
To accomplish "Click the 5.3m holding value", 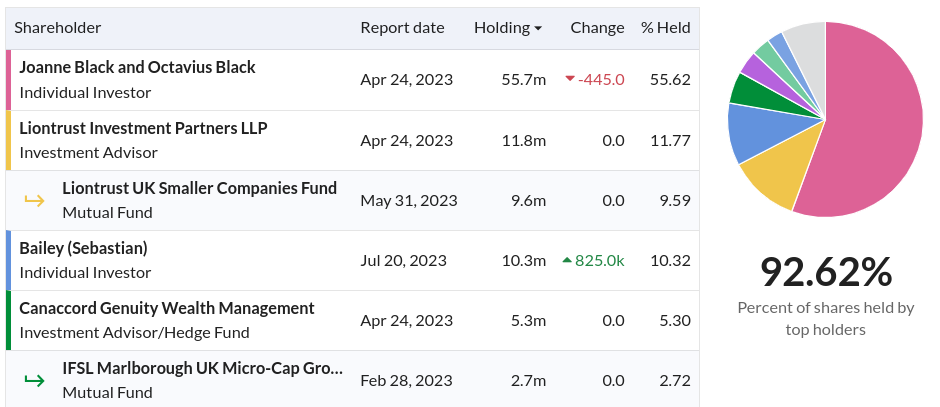I will pyautogui.click(x=529, y=320).
